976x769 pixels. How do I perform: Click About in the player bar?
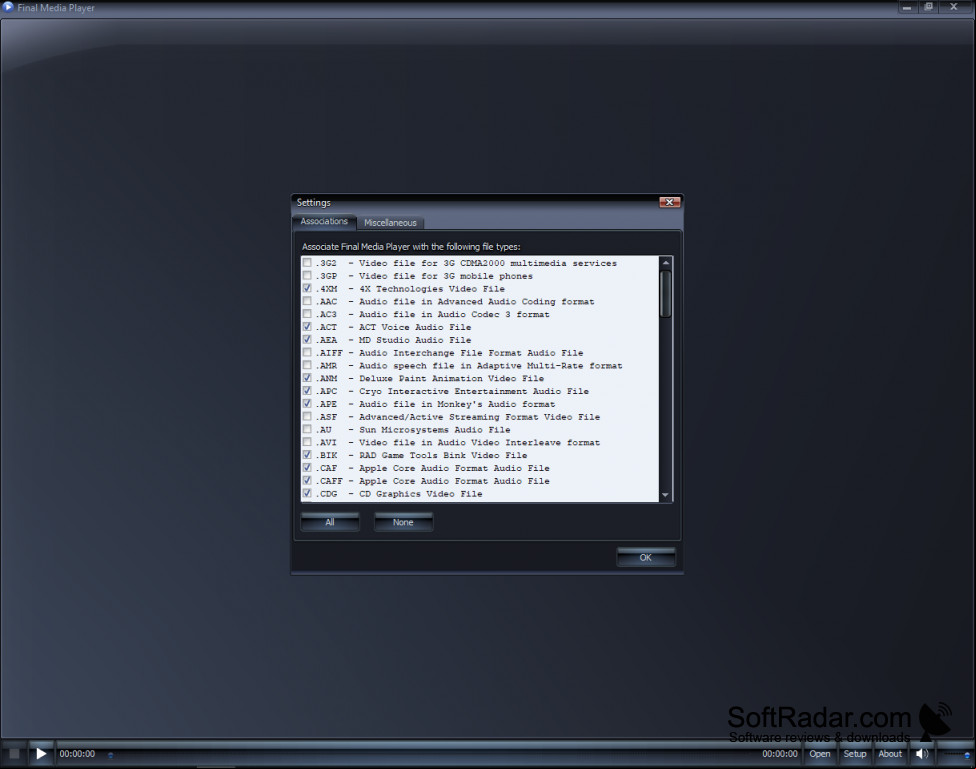(x=890, y=753)
